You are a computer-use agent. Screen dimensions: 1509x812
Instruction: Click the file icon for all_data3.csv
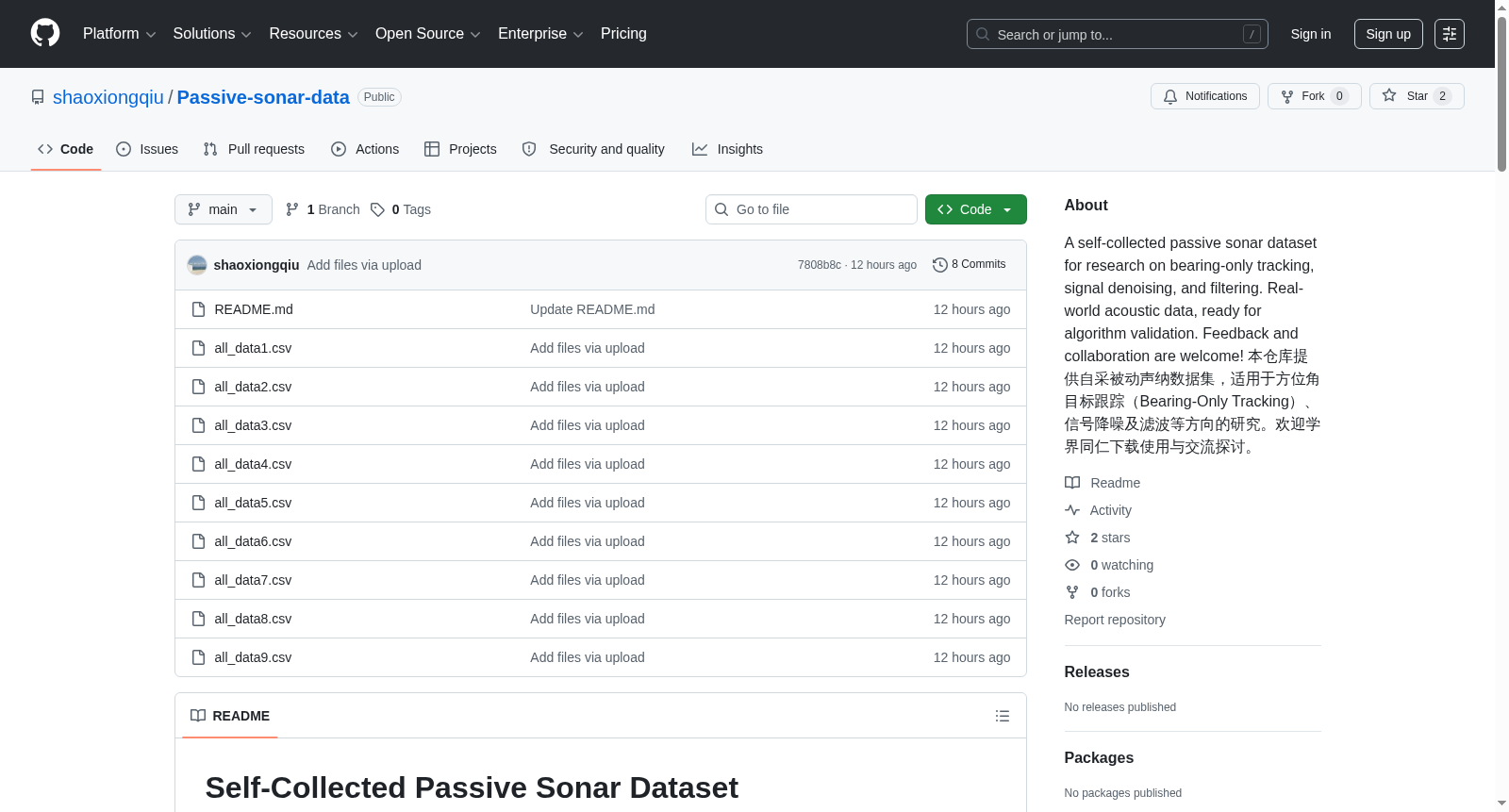pyautogui.click(x=198, y=425)
